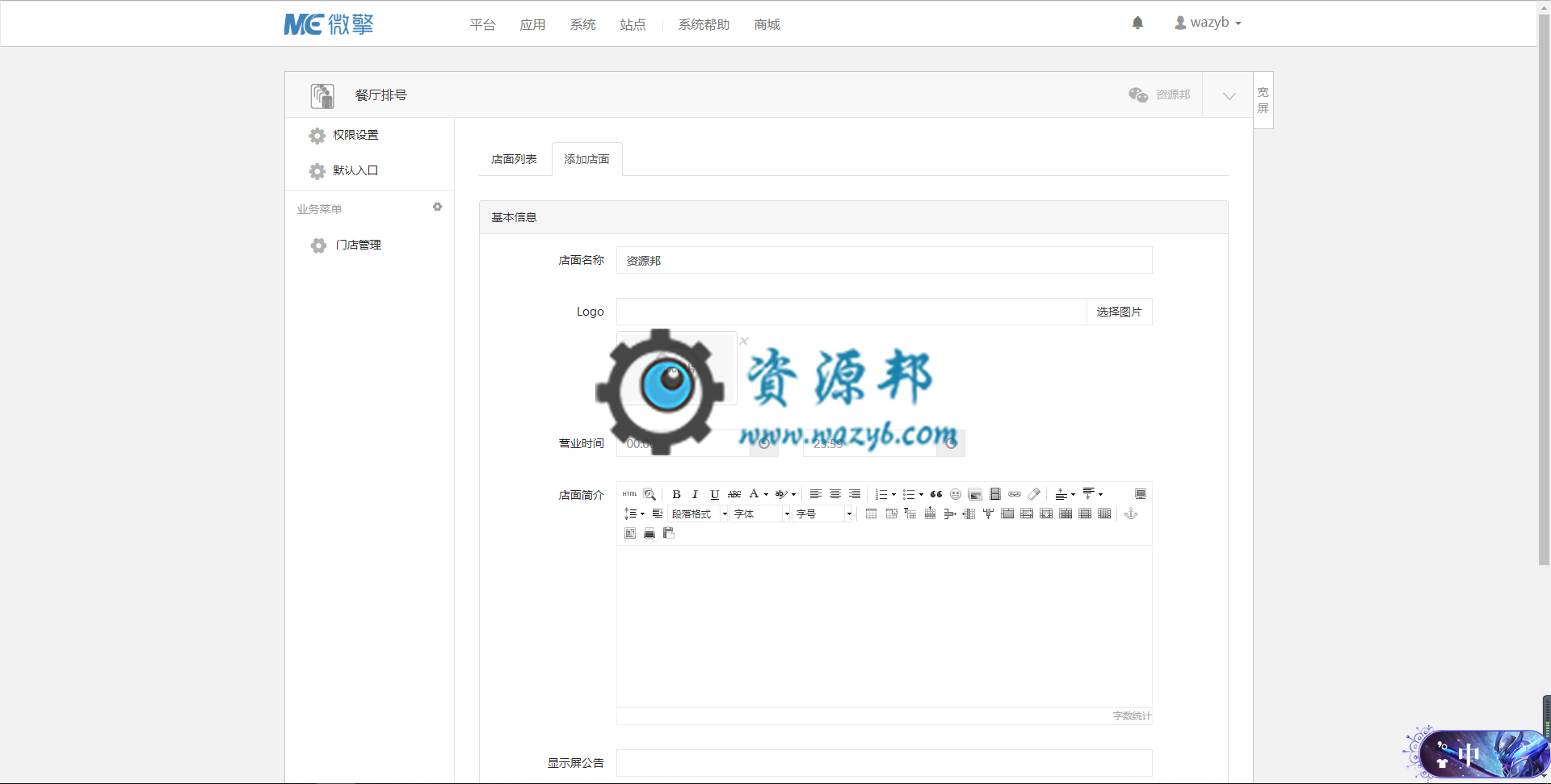Screen dimensions: 1551x784
Task: Align text right in editor
Action: 855,494
